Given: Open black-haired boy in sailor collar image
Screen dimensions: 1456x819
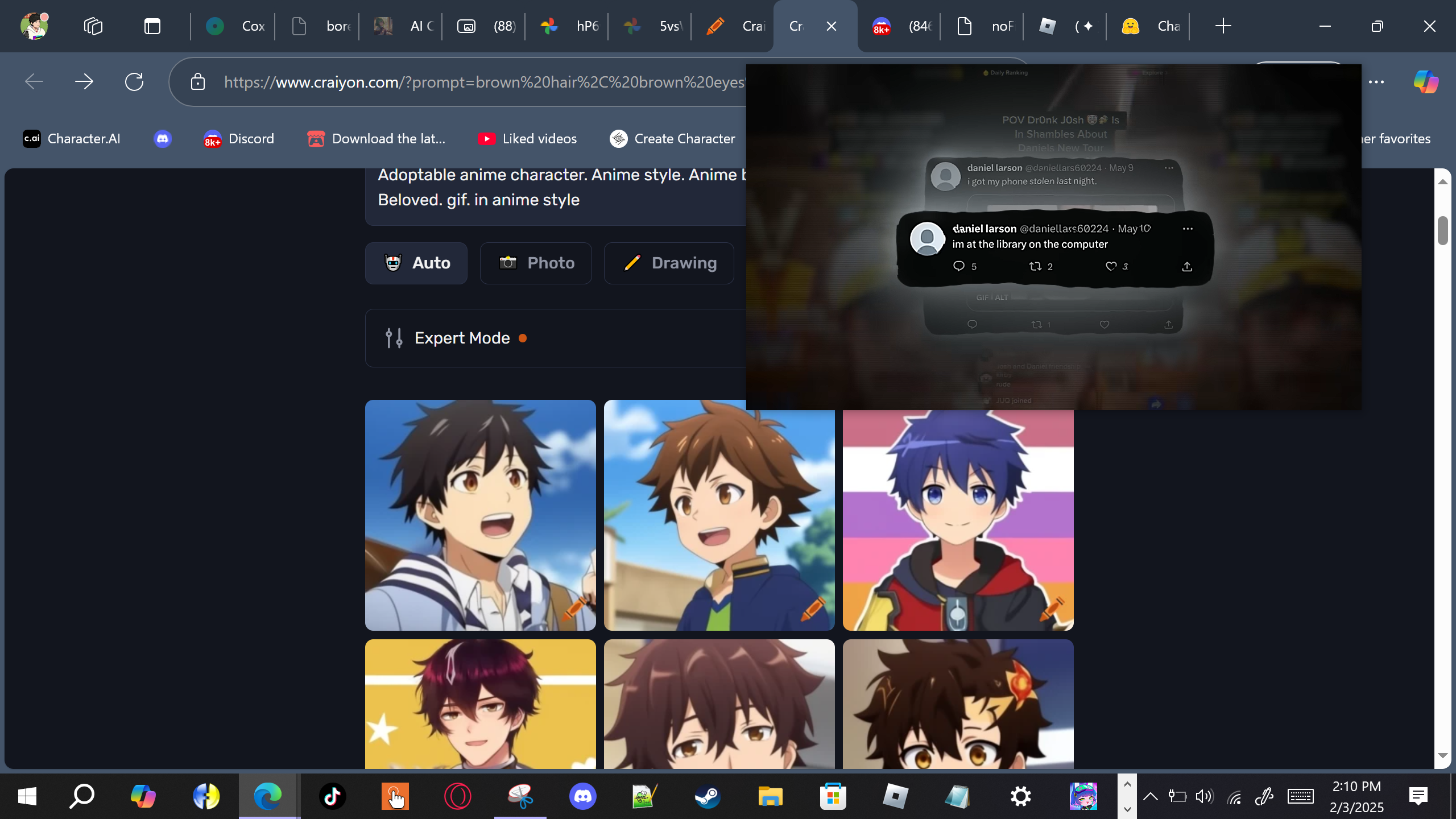Looking at the screenshot, I should (x=481, y=515).
